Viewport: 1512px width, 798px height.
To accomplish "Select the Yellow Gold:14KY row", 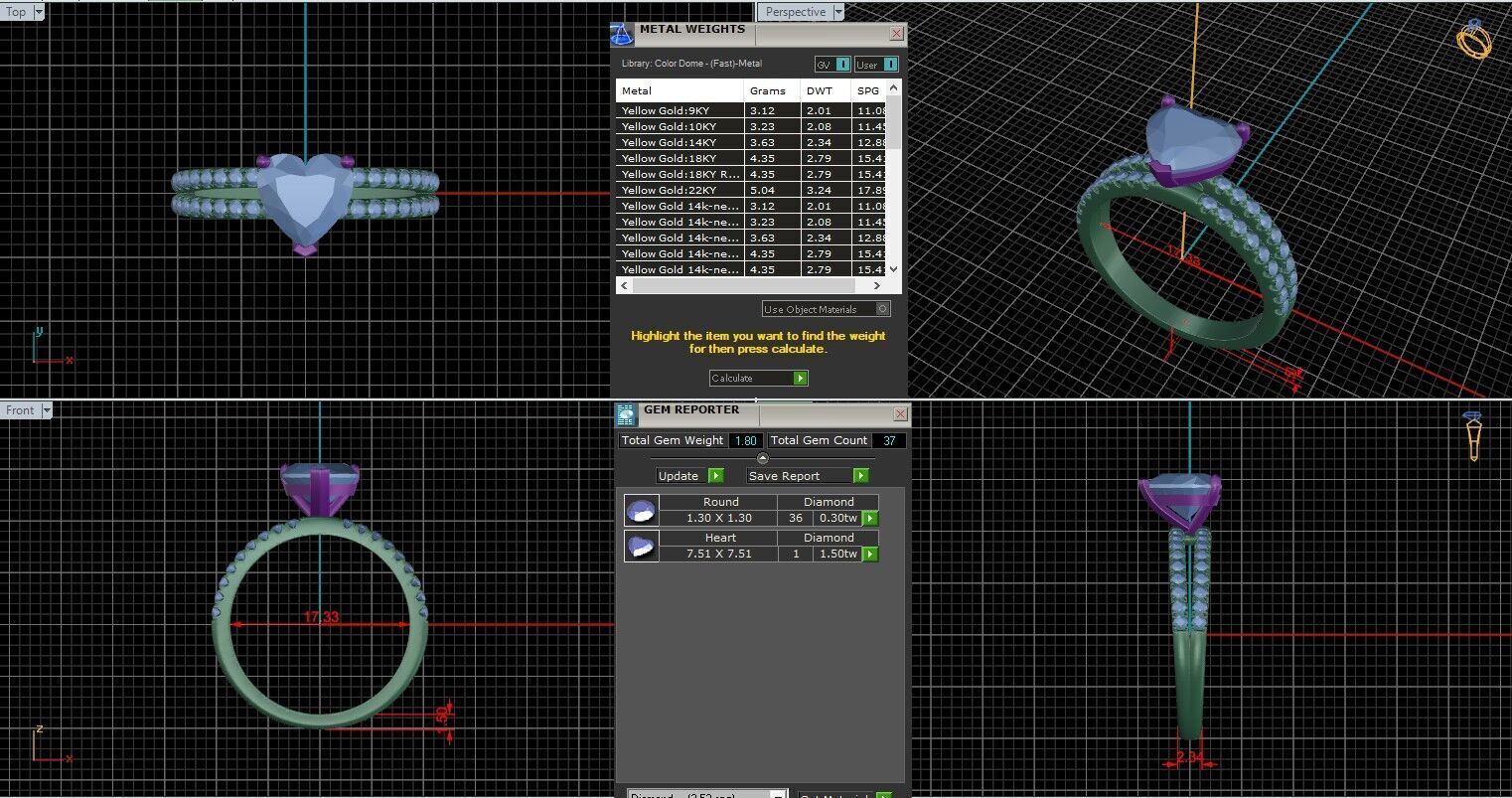I will tap(751, 142).
